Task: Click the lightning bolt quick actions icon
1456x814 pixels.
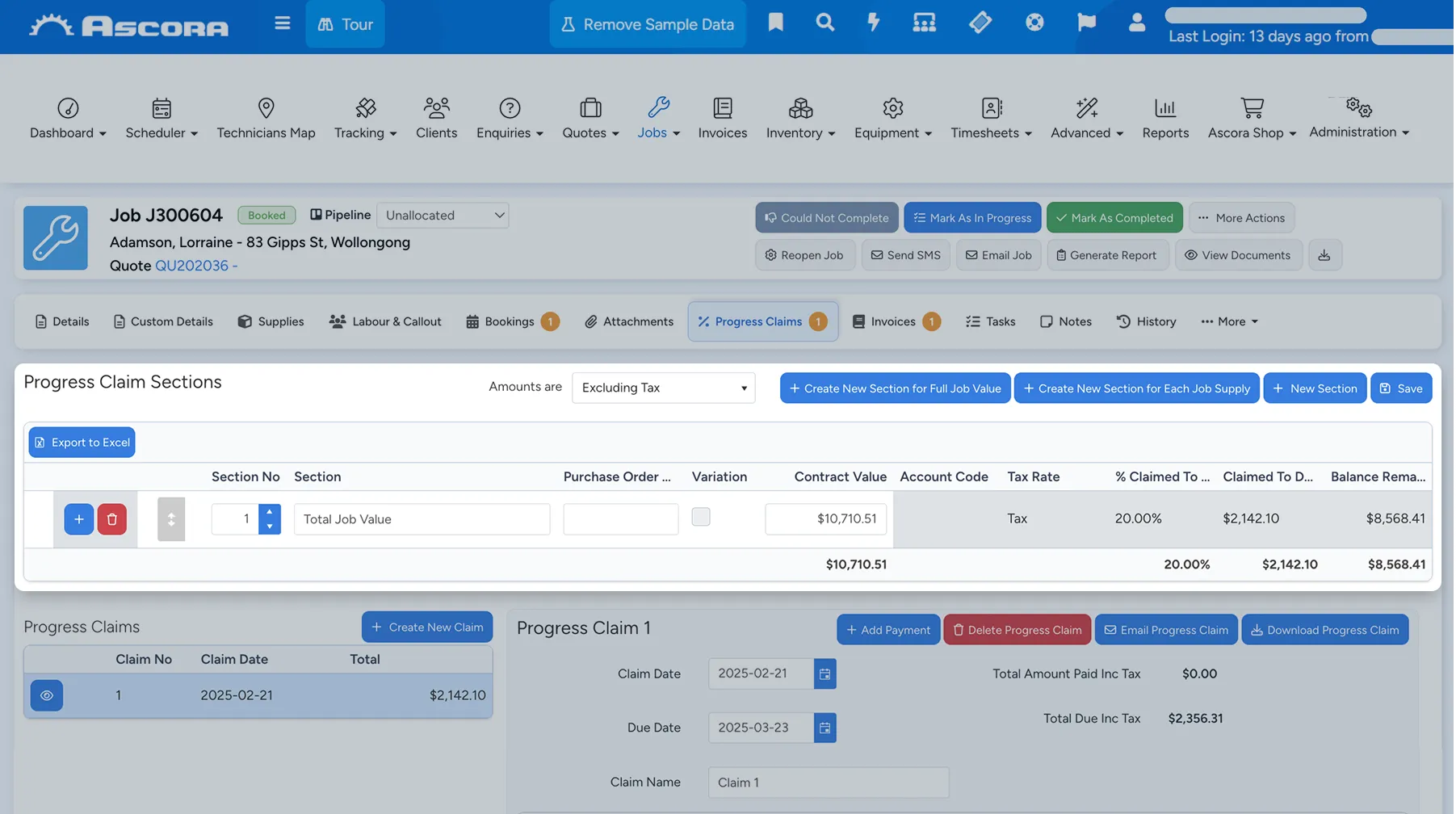Action: 873,23
